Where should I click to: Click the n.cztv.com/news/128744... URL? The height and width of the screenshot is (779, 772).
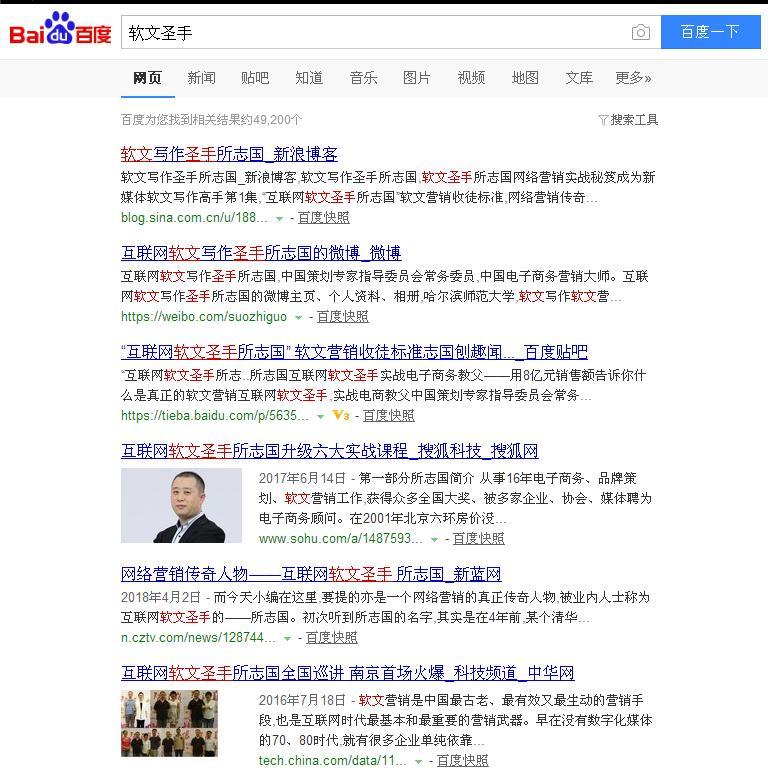(198, 637)
